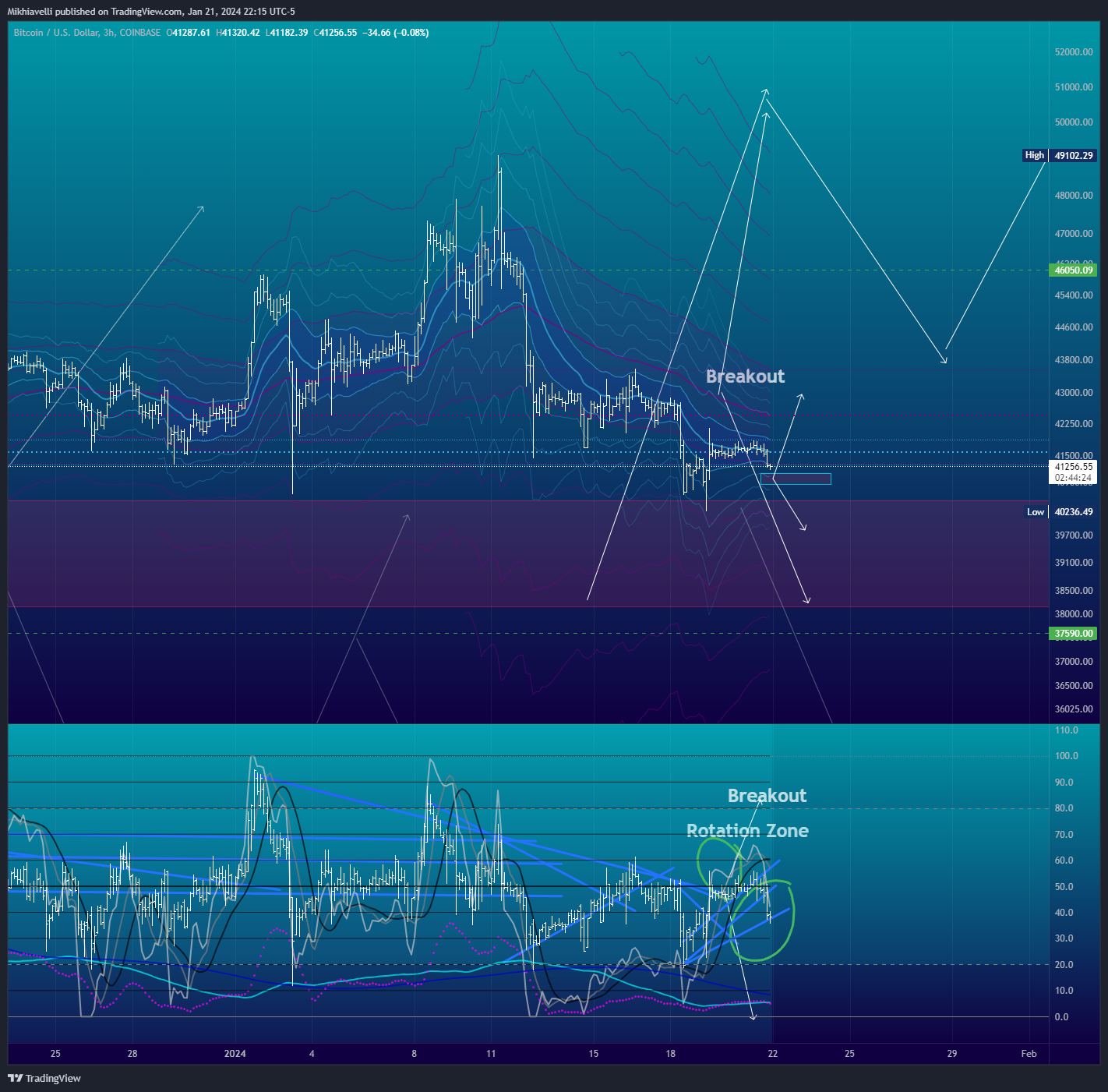This screenshot has height=1092, width=1108.
Task: Click the 39700.00 price axis label
Action: 1074,535
